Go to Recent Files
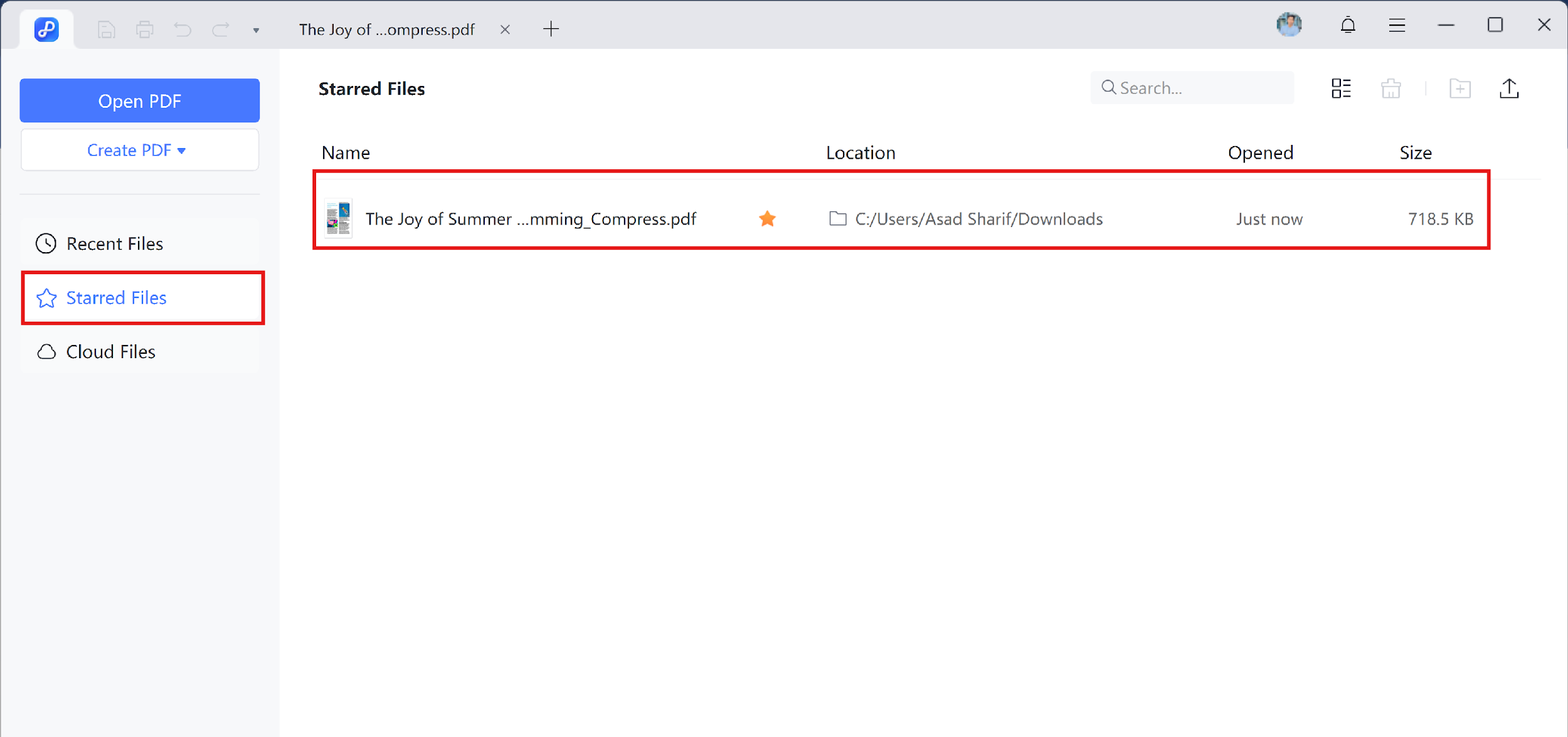The width and height of the screenshot is (1568, 737). coord(114,243)
